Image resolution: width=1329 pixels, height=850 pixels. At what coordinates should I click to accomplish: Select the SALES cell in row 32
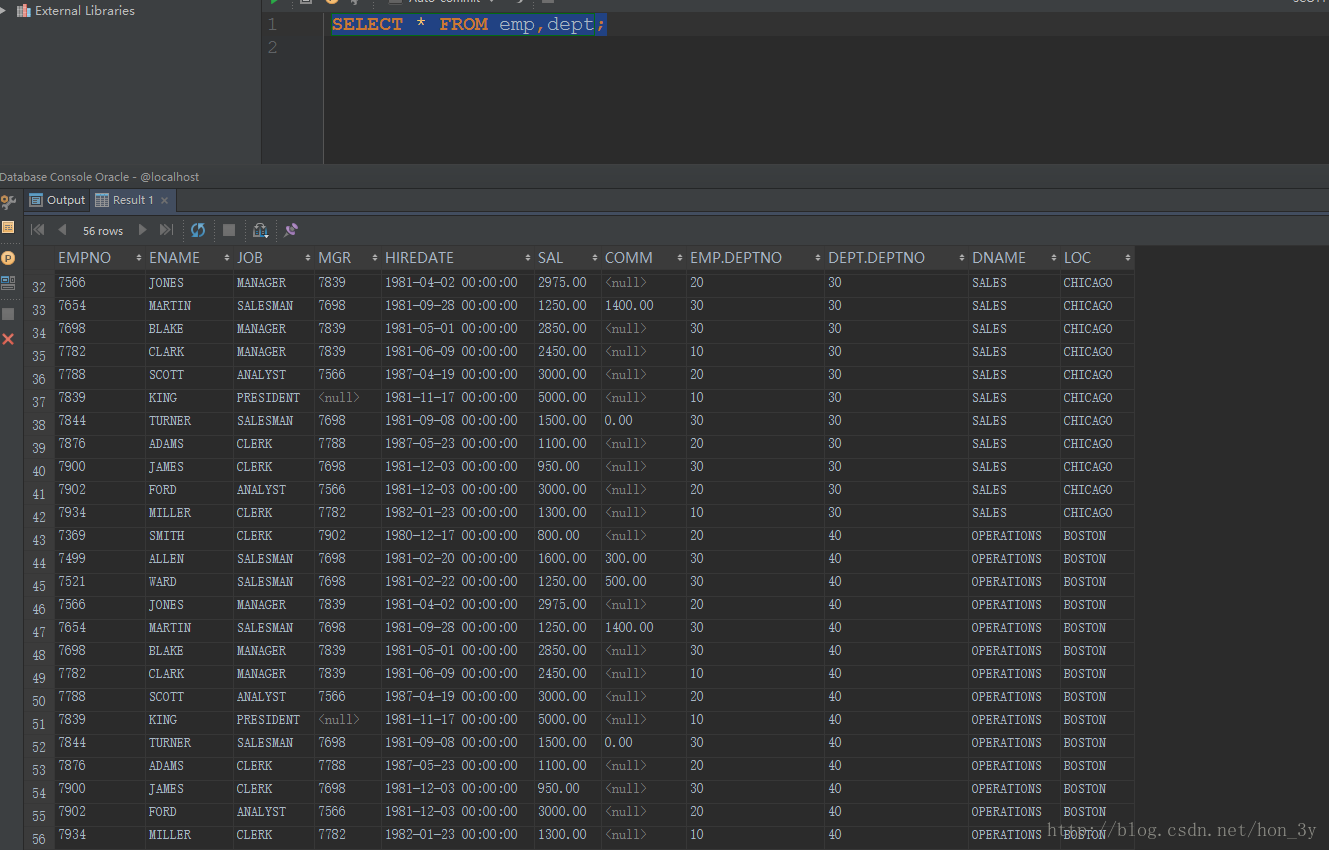click(990, 283)
